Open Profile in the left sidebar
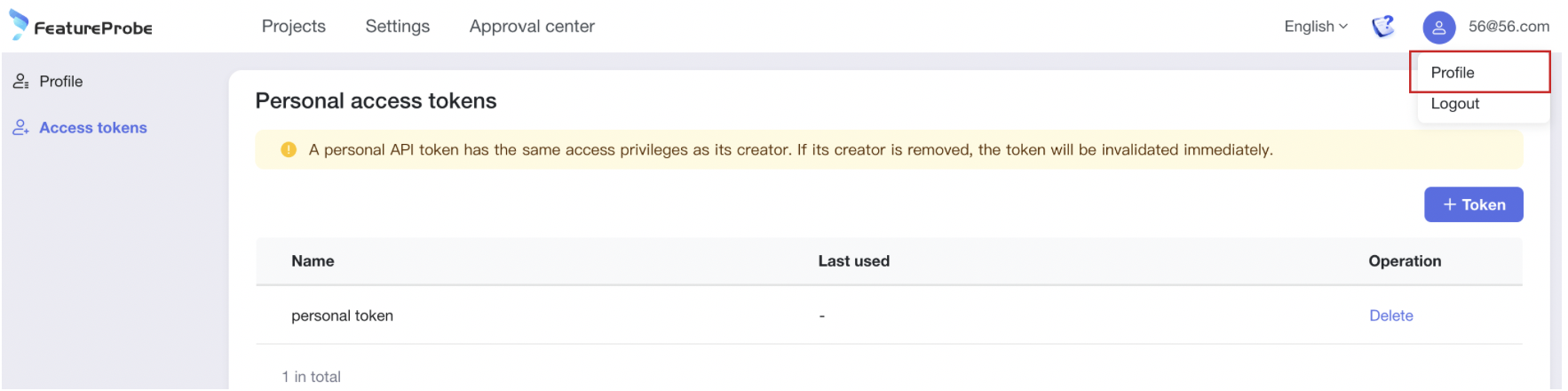1568x391 pixels. (61, 82)
